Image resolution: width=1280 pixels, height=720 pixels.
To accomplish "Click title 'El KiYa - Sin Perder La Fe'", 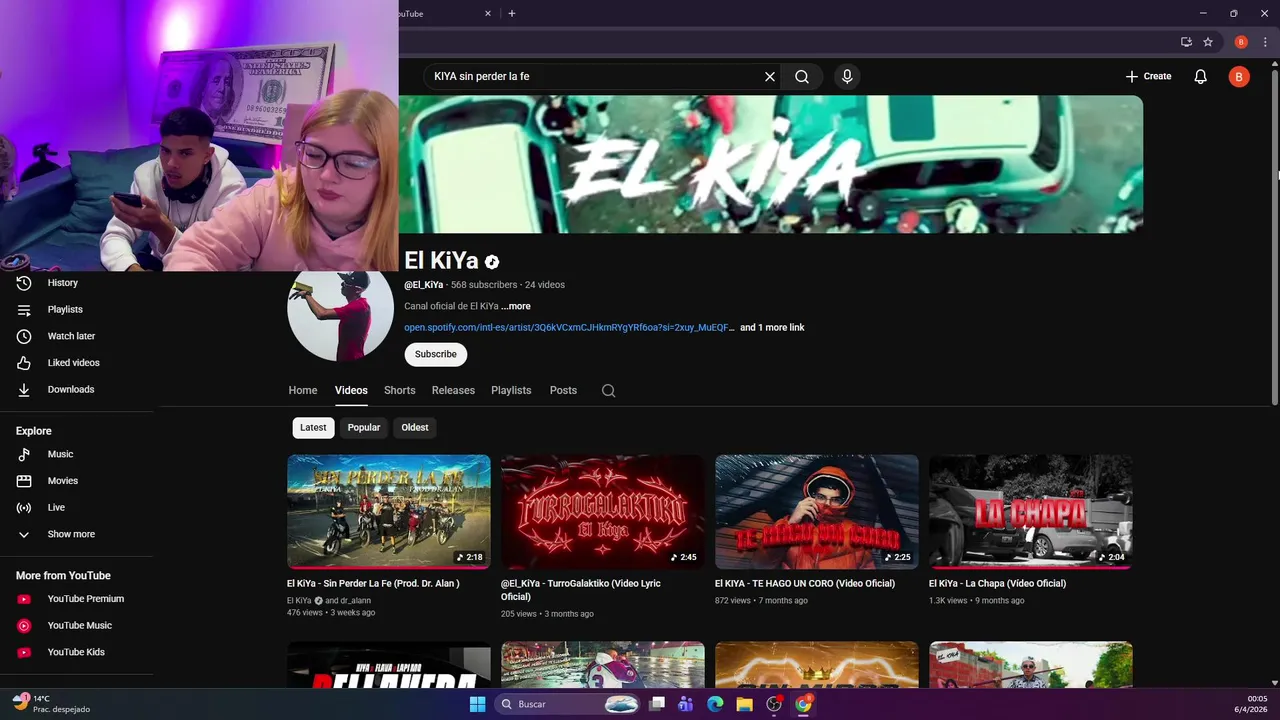I will (373, 583).
